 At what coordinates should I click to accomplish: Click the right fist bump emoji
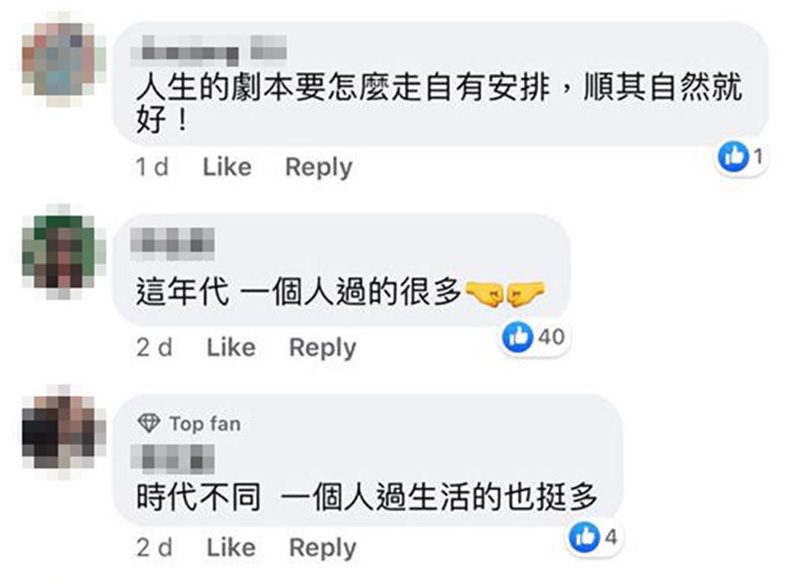tap(526, 292)
